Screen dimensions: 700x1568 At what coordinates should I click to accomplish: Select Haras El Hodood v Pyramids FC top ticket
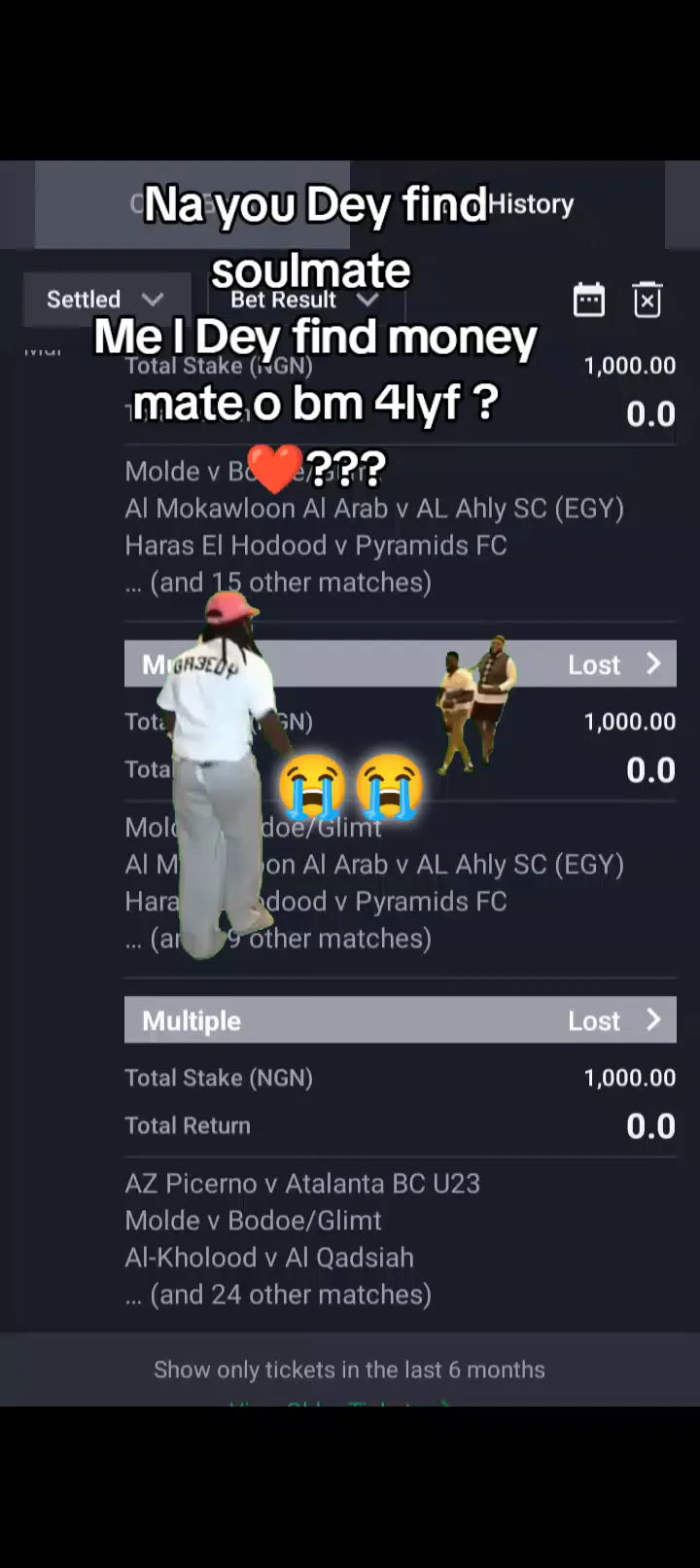[316, 546]
